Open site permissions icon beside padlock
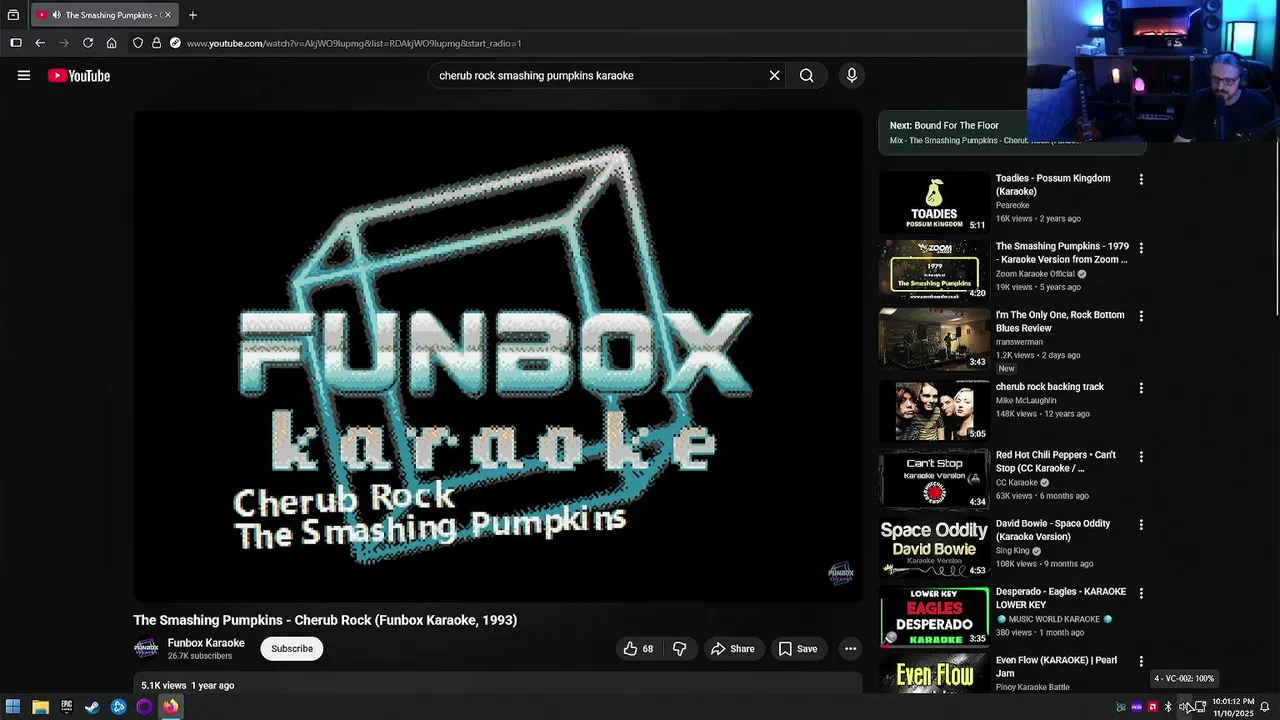 [175, 43]
